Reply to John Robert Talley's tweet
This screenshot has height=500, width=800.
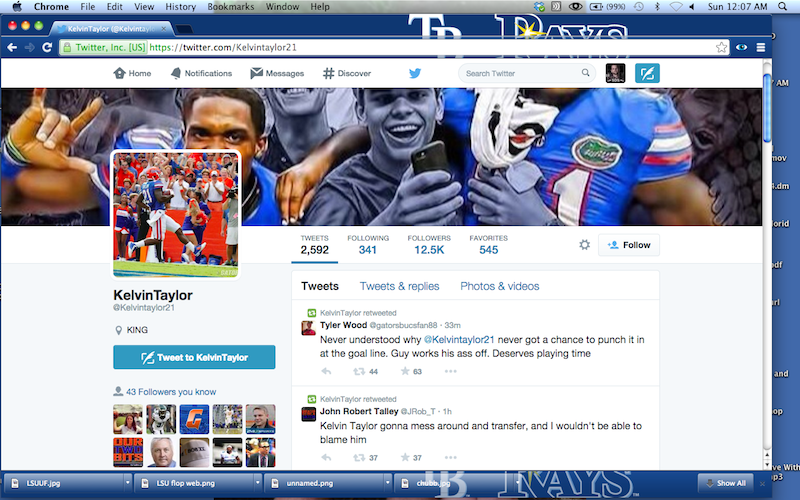[x=327, y=458]
